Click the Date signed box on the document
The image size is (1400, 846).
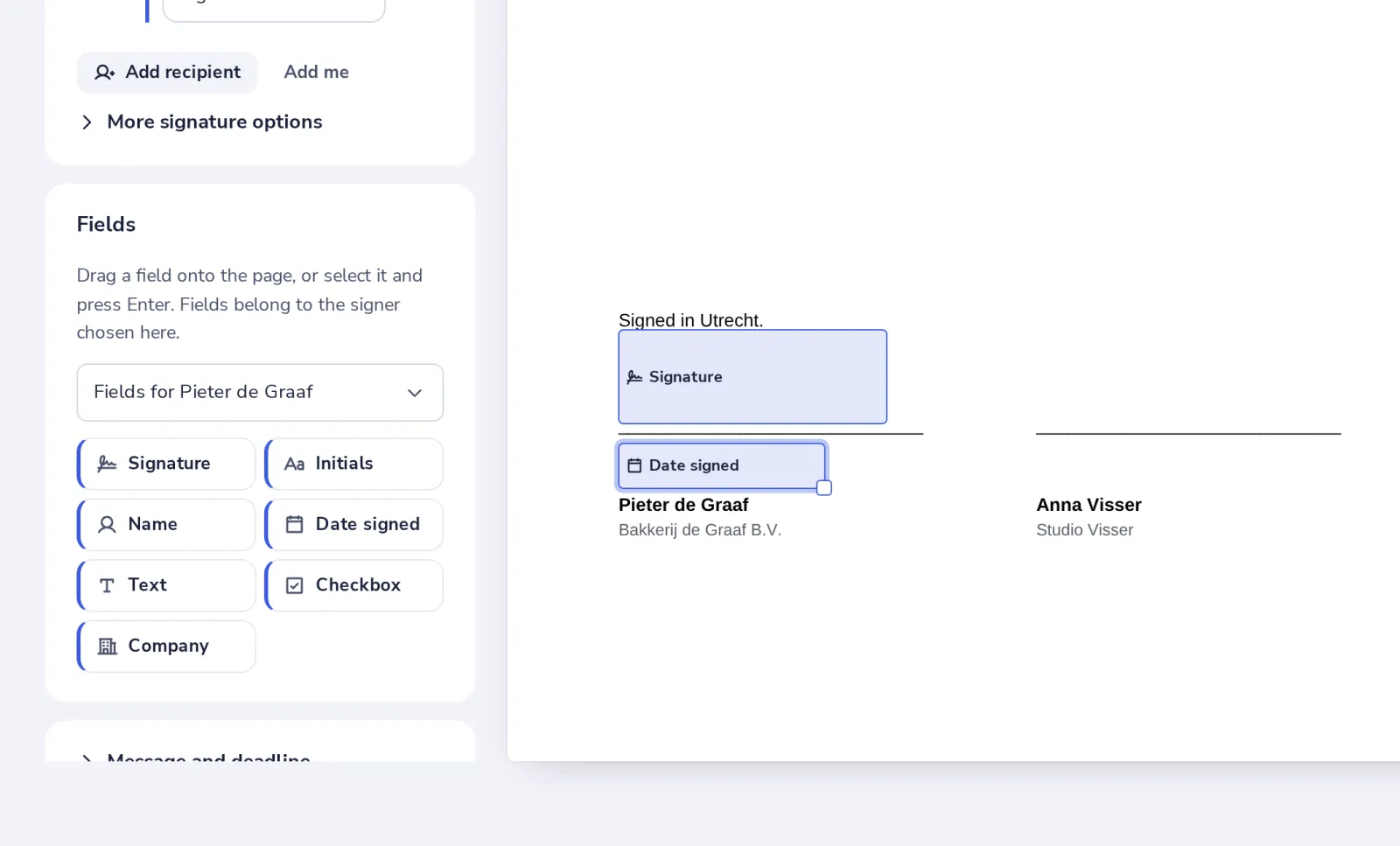click(x=722, y=465)
